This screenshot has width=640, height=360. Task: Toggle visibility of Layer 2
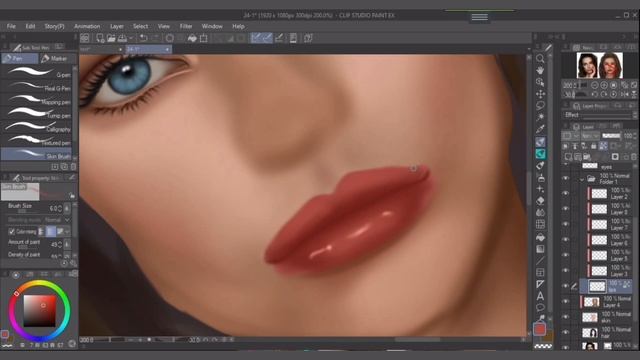point(566,193)
